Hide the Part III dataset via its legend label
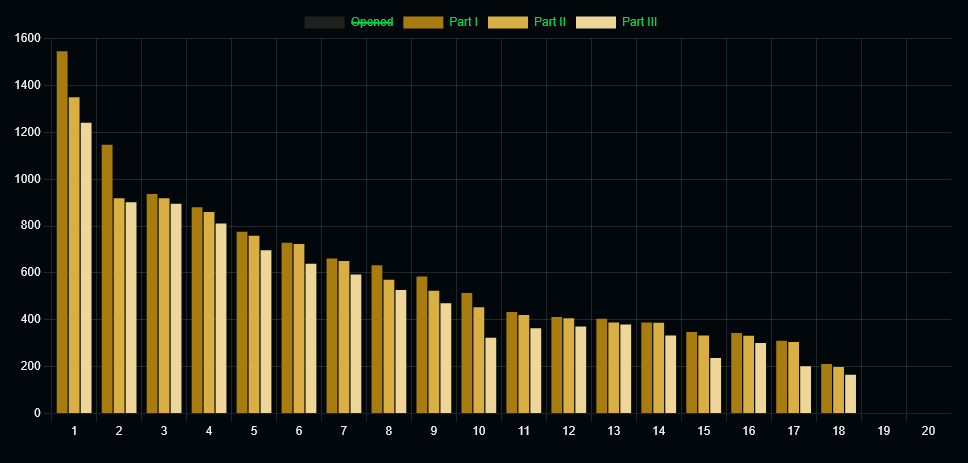Image resolution: width=968 pixels, height=463 pixels. pyautogui.click(x=640, y=22)
